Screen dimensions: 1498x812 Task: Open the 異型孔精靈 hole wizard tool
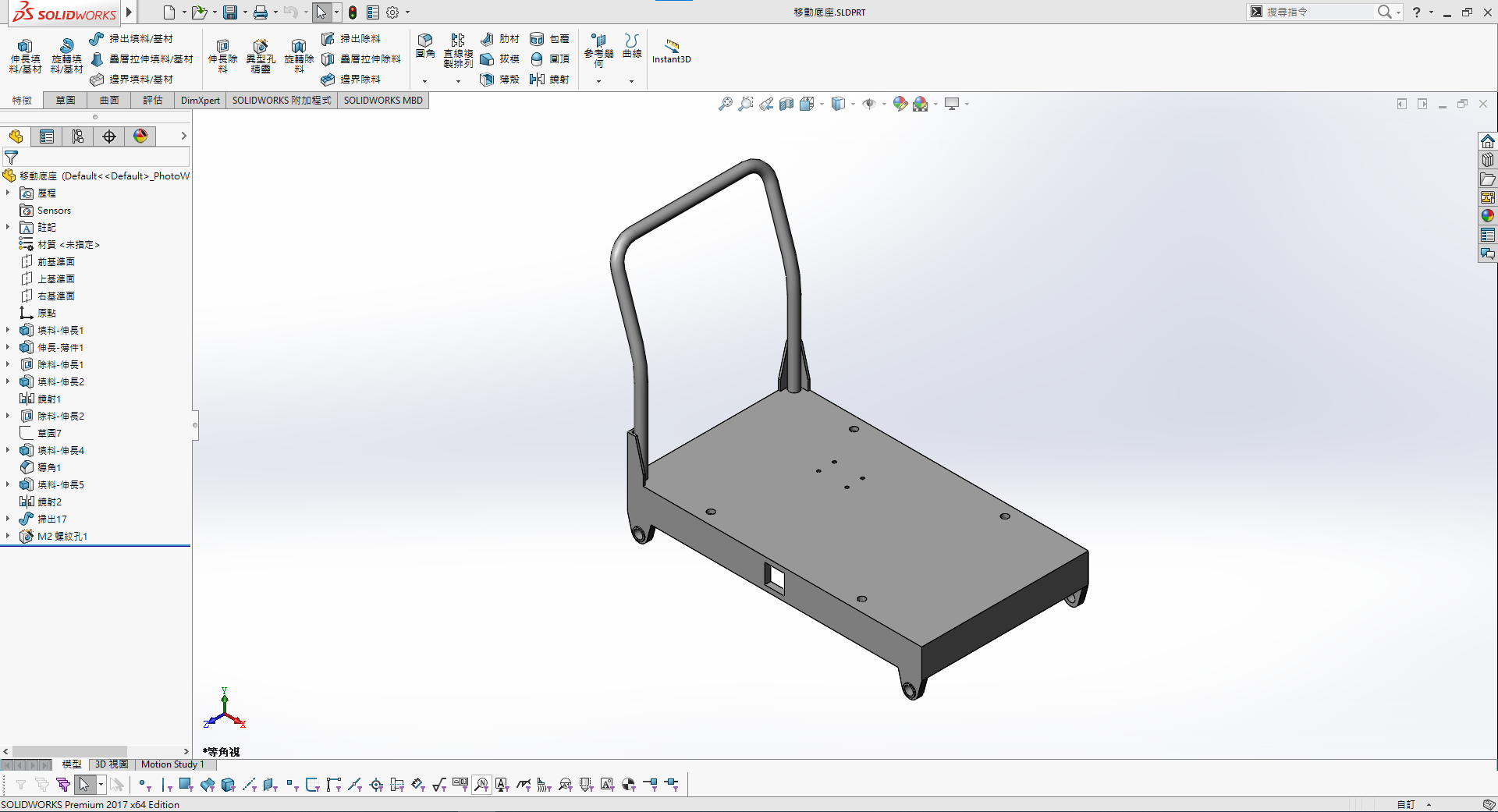pyautogui.click(x=261, y=55)
